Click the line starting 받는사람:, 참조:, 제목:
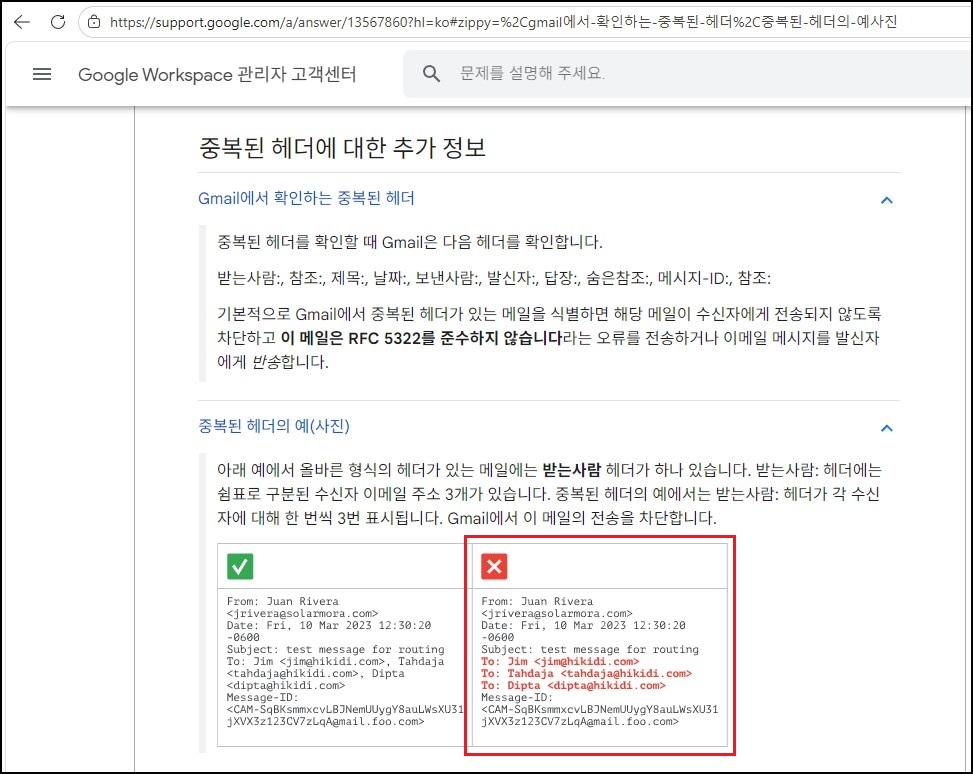Image resolution: width=973 pixels, height=774 pixels. [494, 278]
